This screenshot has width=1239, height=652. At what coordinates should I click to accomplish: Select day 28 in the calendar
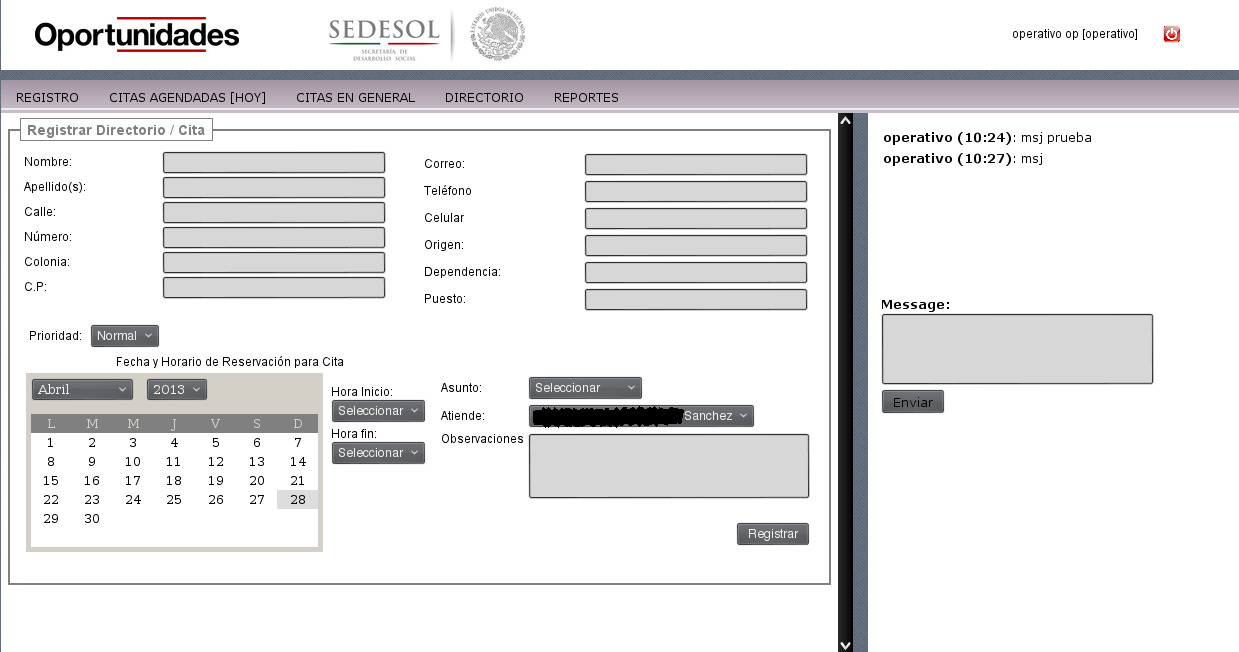coord(297,499)
